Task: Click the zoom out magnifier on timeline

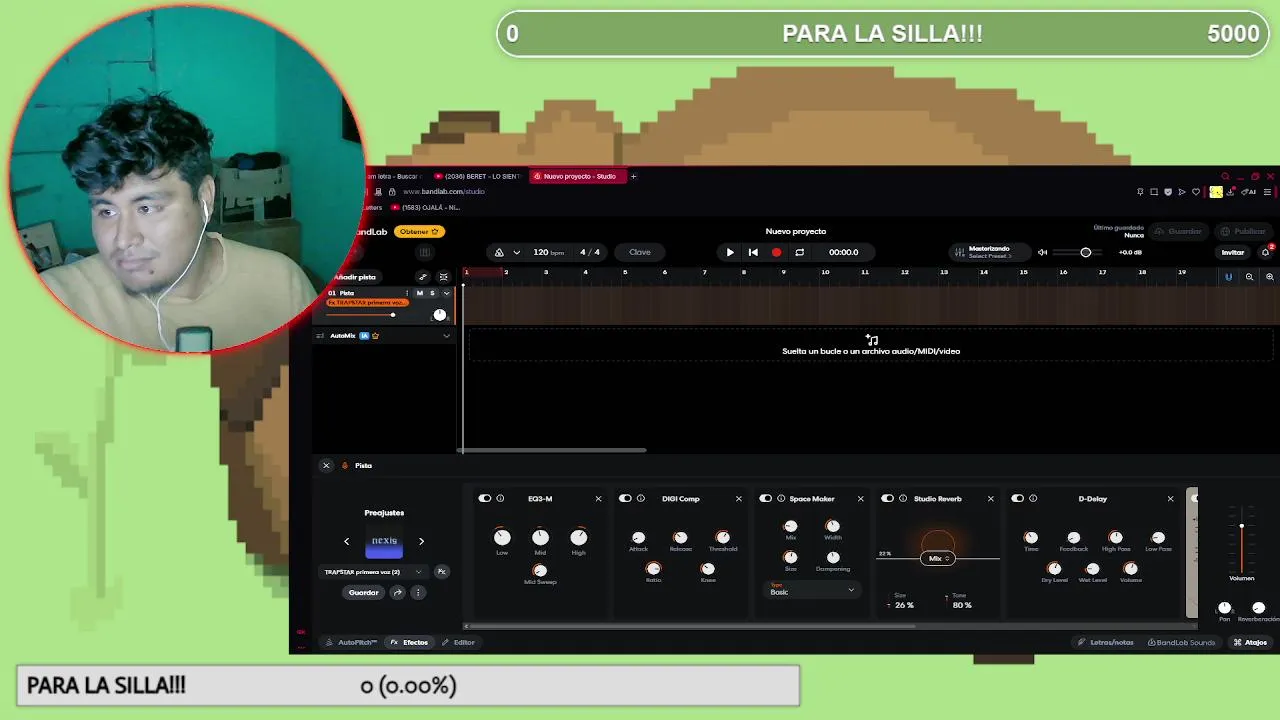Action: coord(1249,277)
